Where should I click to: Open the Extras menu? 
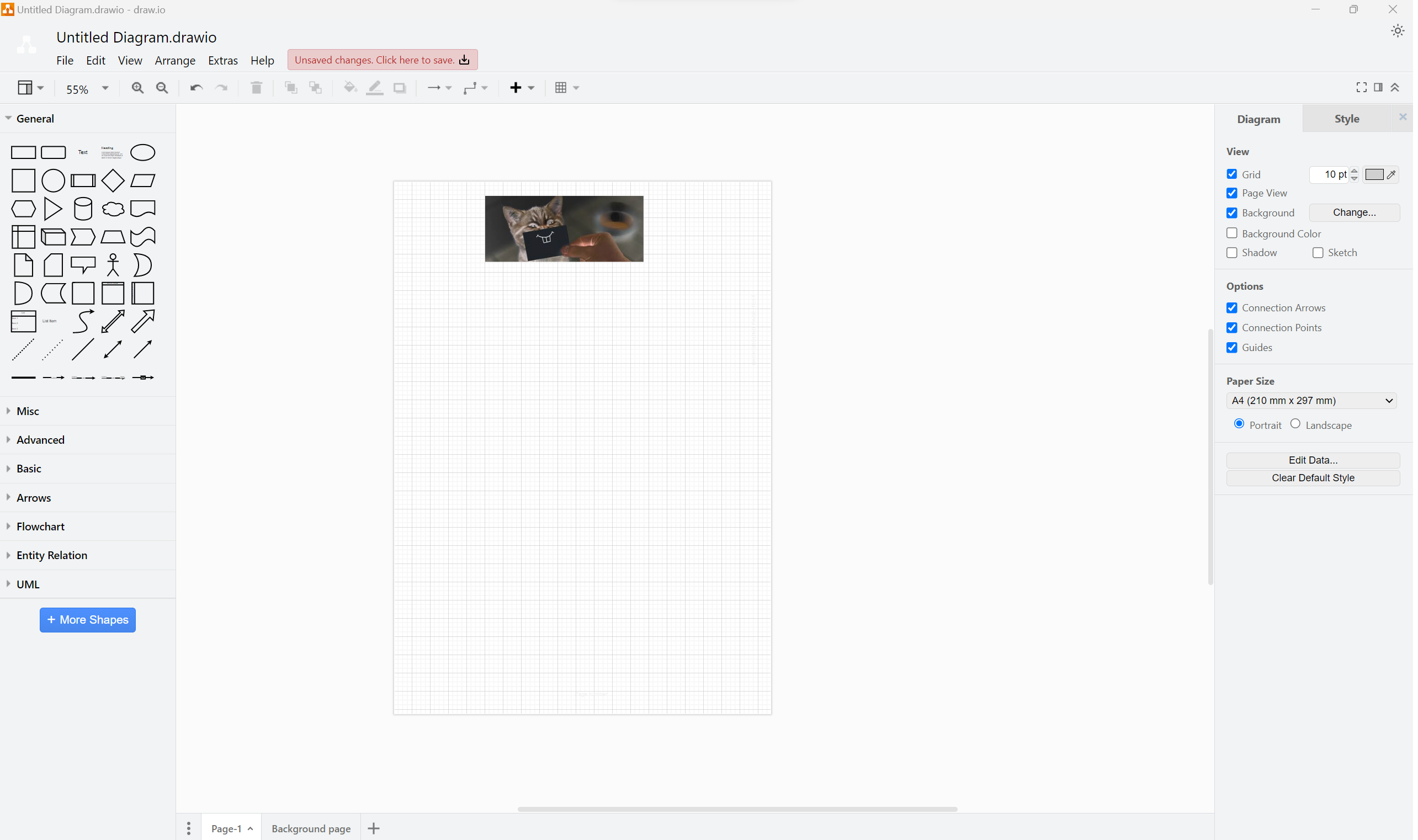pyautogui.click(x=222, y=60)
